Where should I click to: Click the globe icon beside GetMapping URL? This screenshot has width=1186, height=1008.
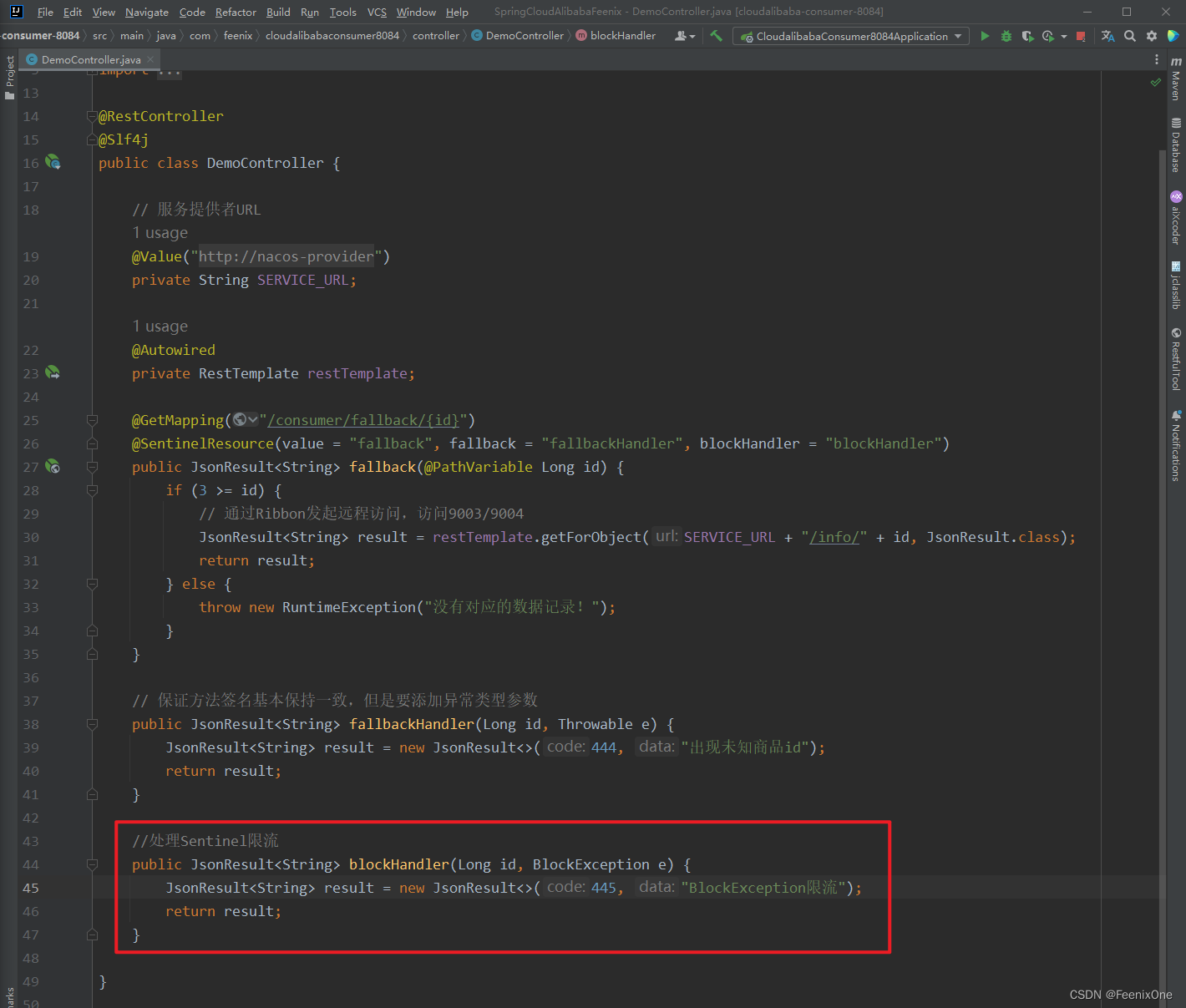click(x=240, y=419)
